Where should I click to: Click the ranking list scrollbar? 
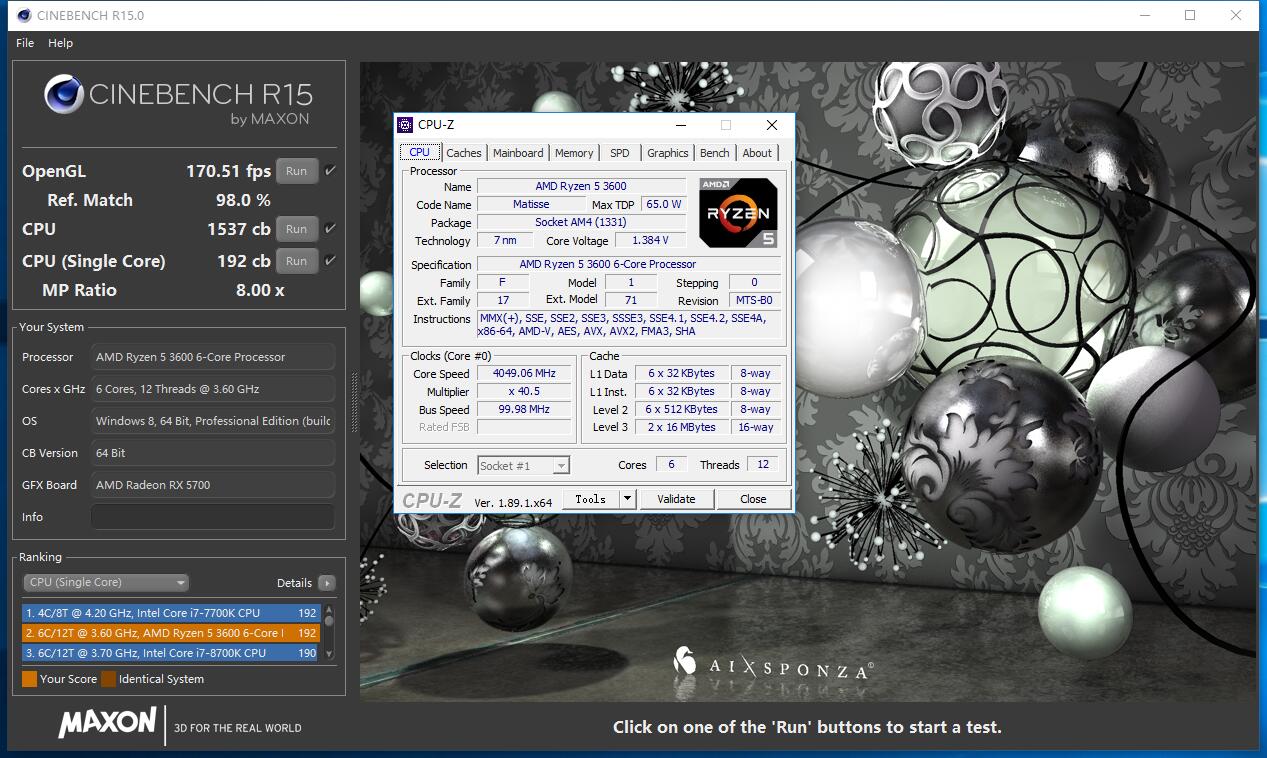(x=329, y=632)
